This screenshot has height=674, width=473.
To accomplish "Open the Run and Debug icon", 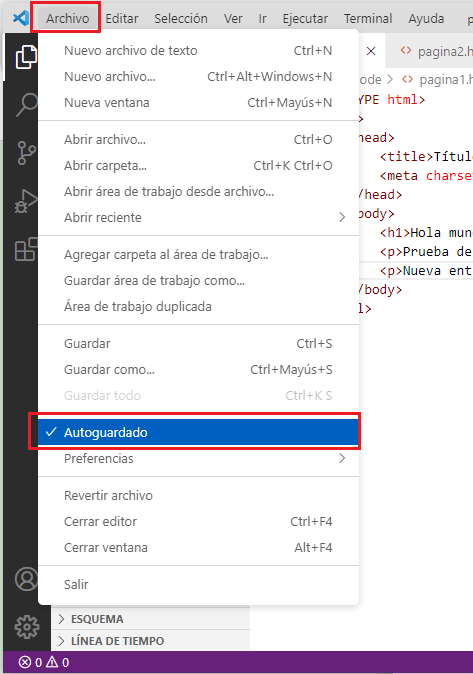I will click(26, 201).
